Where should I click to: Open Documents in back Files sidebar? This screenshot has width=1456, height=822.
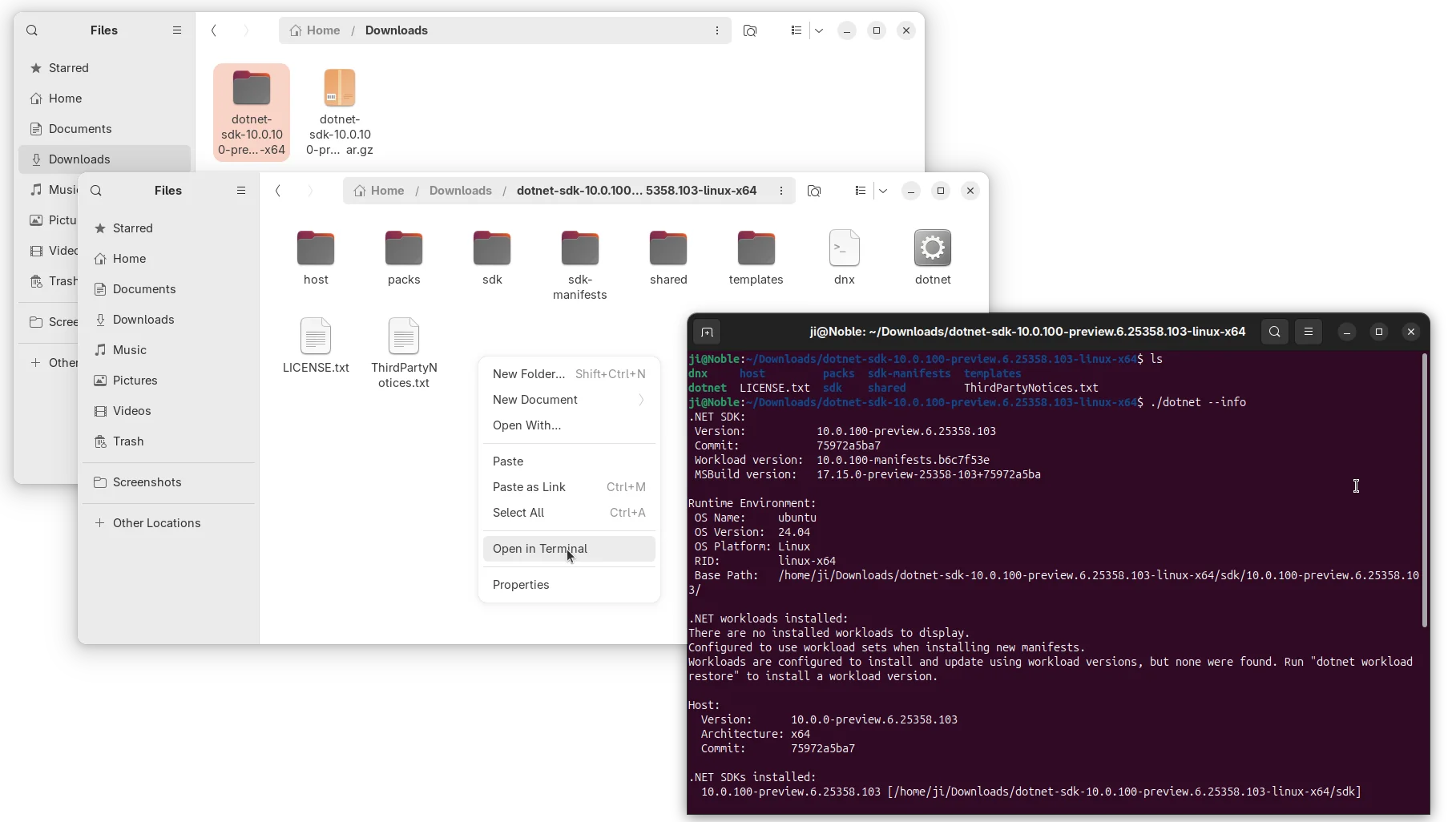click(104, 129)
